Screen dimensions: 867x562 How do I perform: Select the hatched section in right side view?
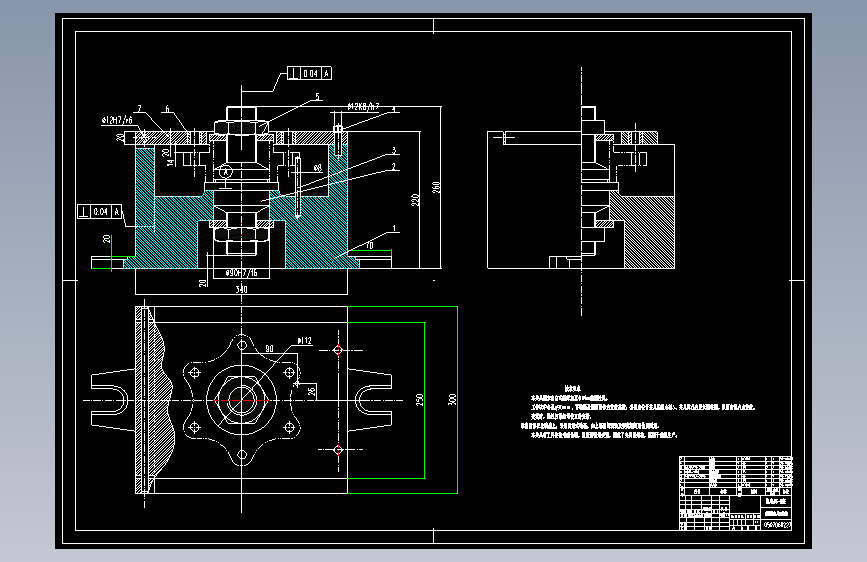[641, 230]
